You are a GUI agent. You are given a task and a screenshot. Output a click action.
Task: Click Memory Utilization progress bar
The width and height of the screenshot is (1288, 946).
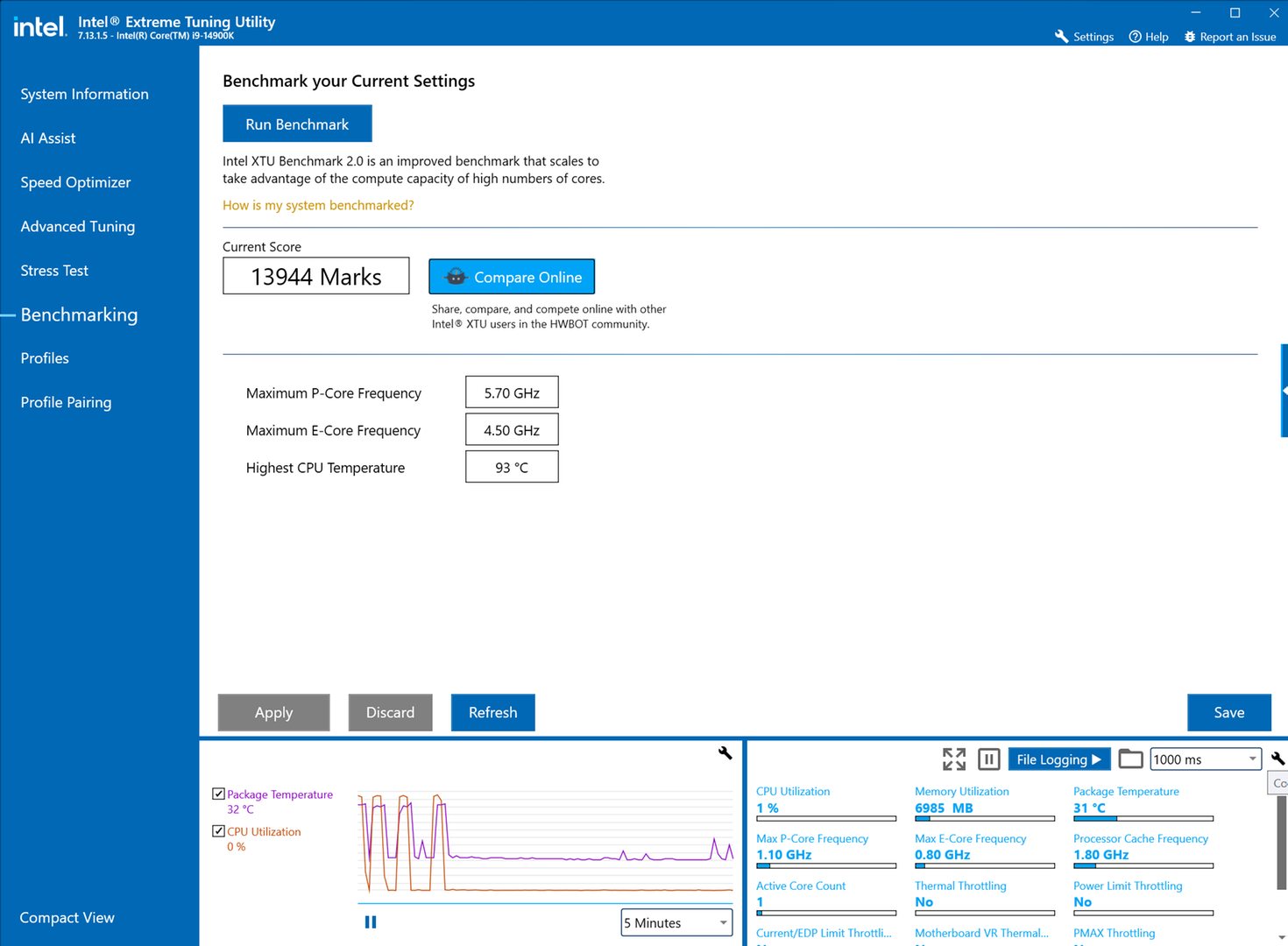[x=985, y=819]
